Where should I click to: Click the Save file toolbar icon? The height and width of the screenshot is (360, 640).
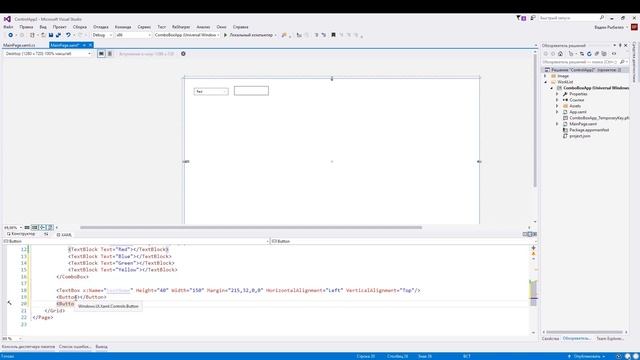[51, 35]
